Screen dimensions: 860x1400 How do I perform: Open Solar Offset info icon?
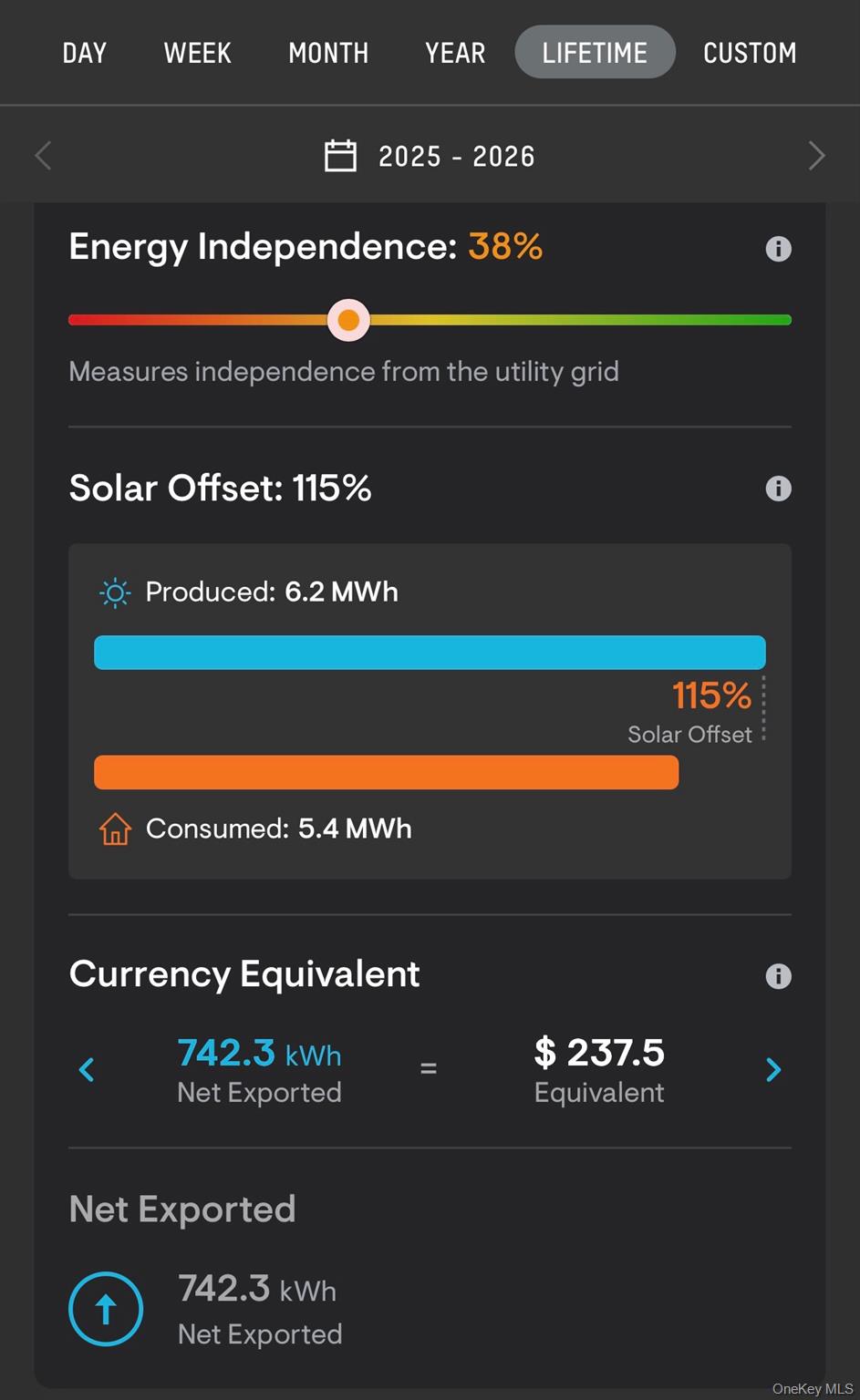click(778, 489)
